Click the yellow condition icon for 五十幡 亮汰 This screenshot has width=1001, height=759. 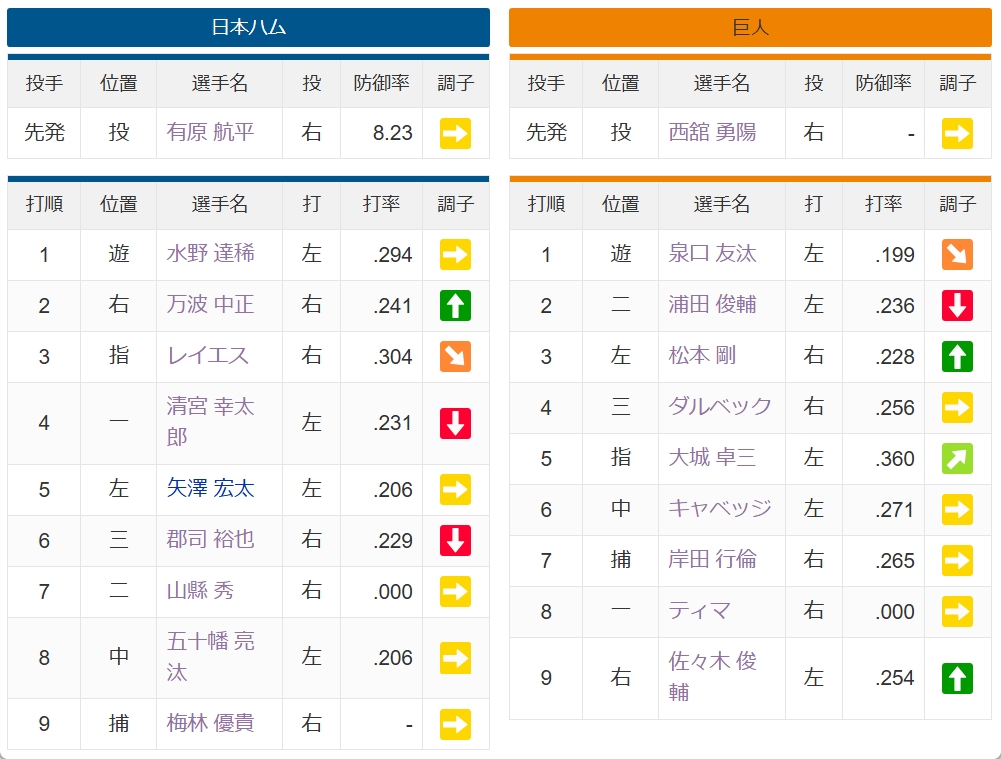click(x=455, y=658)
